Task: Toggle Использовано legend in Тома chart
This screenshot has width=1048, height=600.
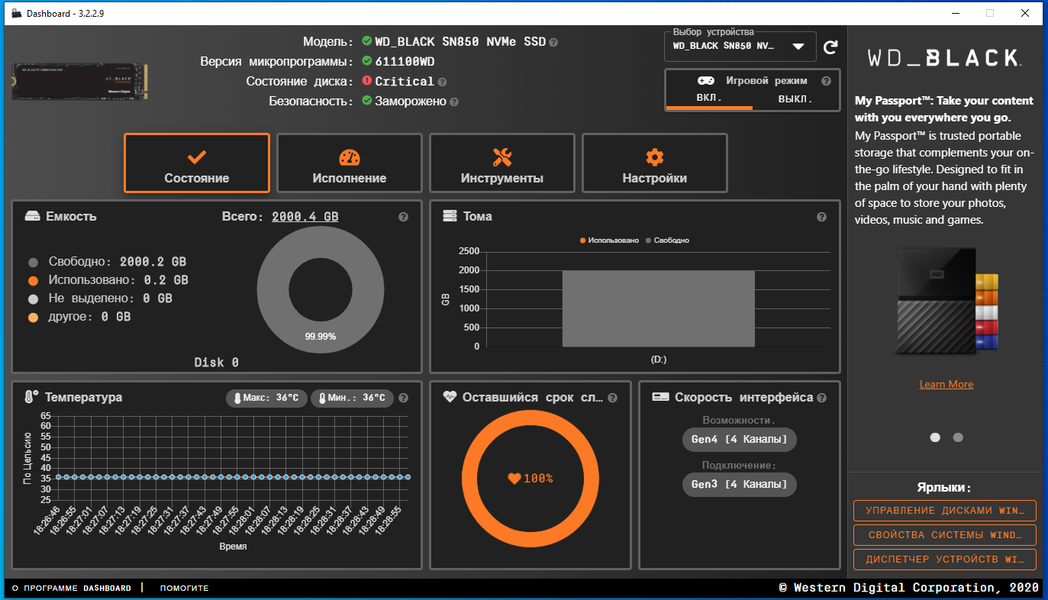Action: pyautogui.click(x=609, y=241)
